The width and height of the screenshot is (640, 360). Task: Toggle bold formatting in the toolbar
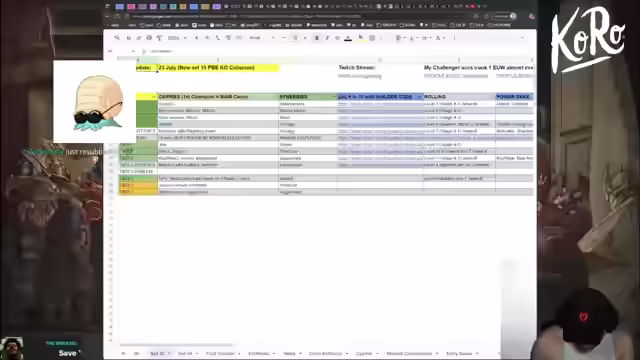[x=316, y=38]
